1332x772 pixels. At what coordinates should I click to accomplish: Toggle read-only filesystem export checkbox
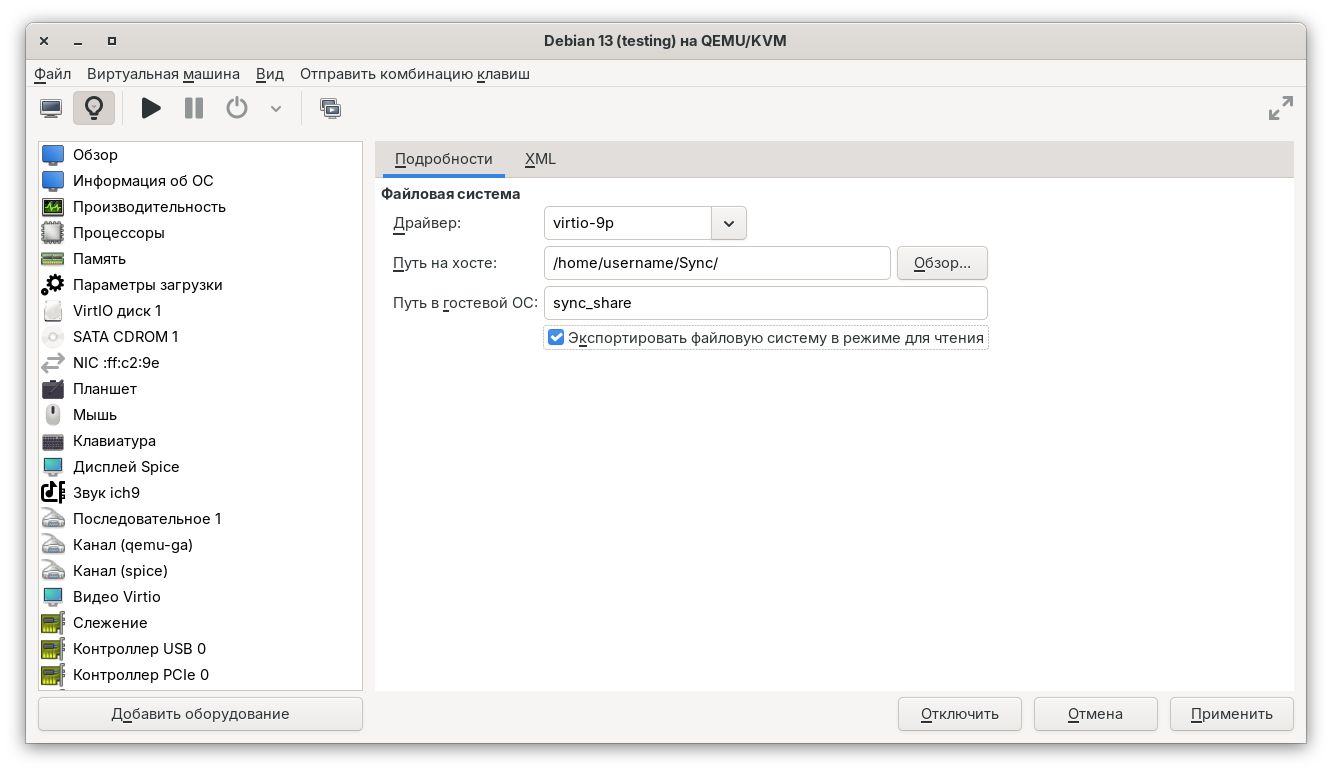556,338
